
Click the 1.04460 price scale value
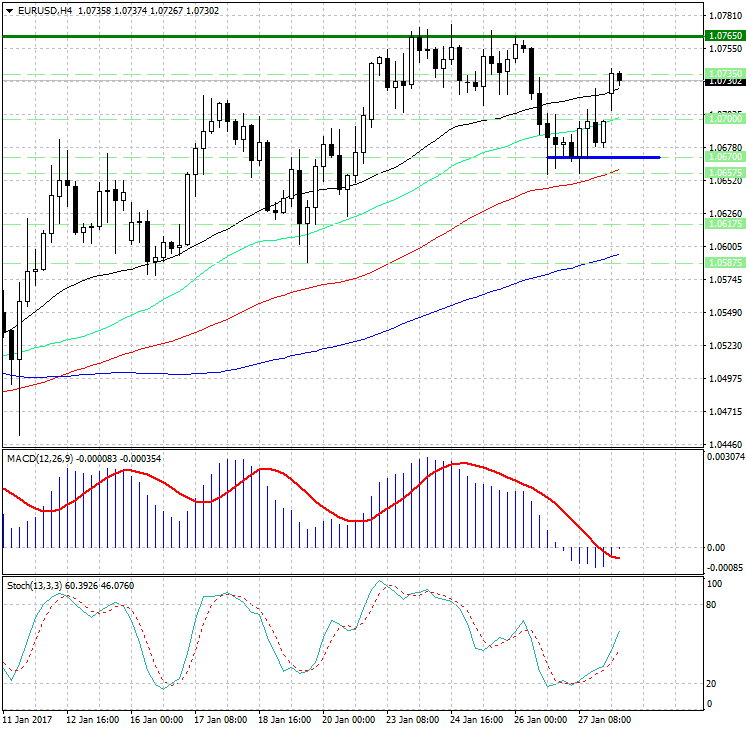pyautogui.click(x=725, y=445)
